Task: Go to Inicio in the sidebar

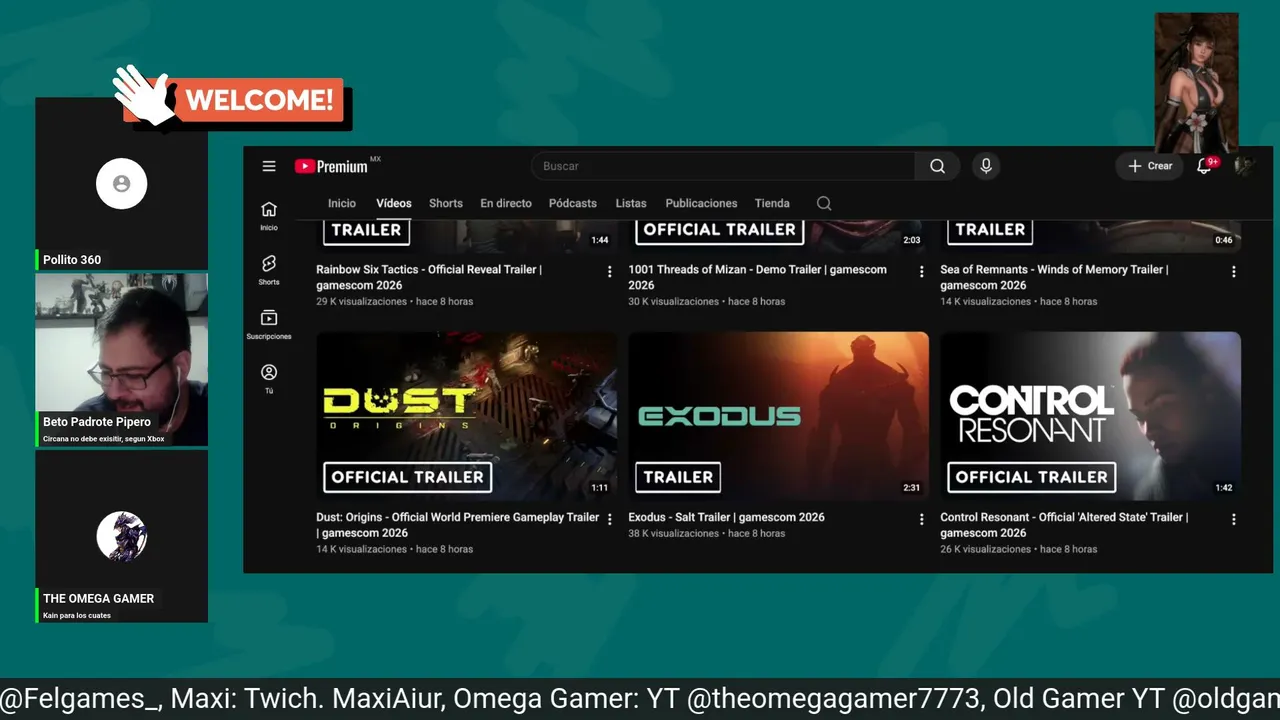Action: tap(269, 215)
